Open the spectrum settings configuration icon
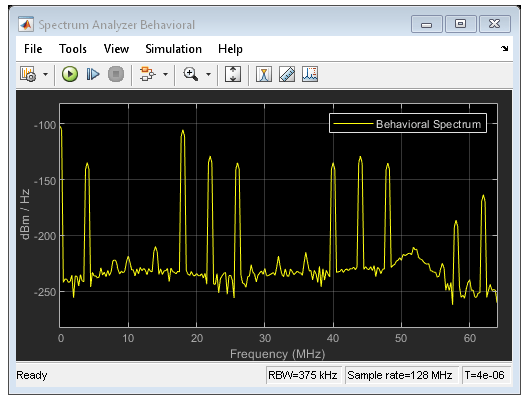This screenshot has height=398, width=524. 28,74
